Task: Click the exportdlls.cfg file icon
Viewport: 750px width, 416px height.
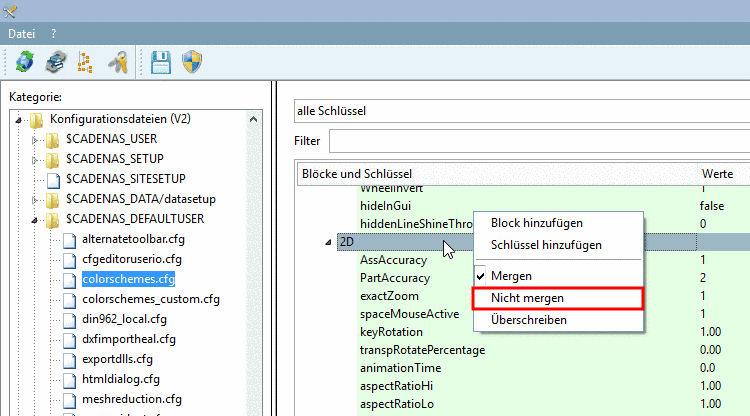Action: pos(69,360)
